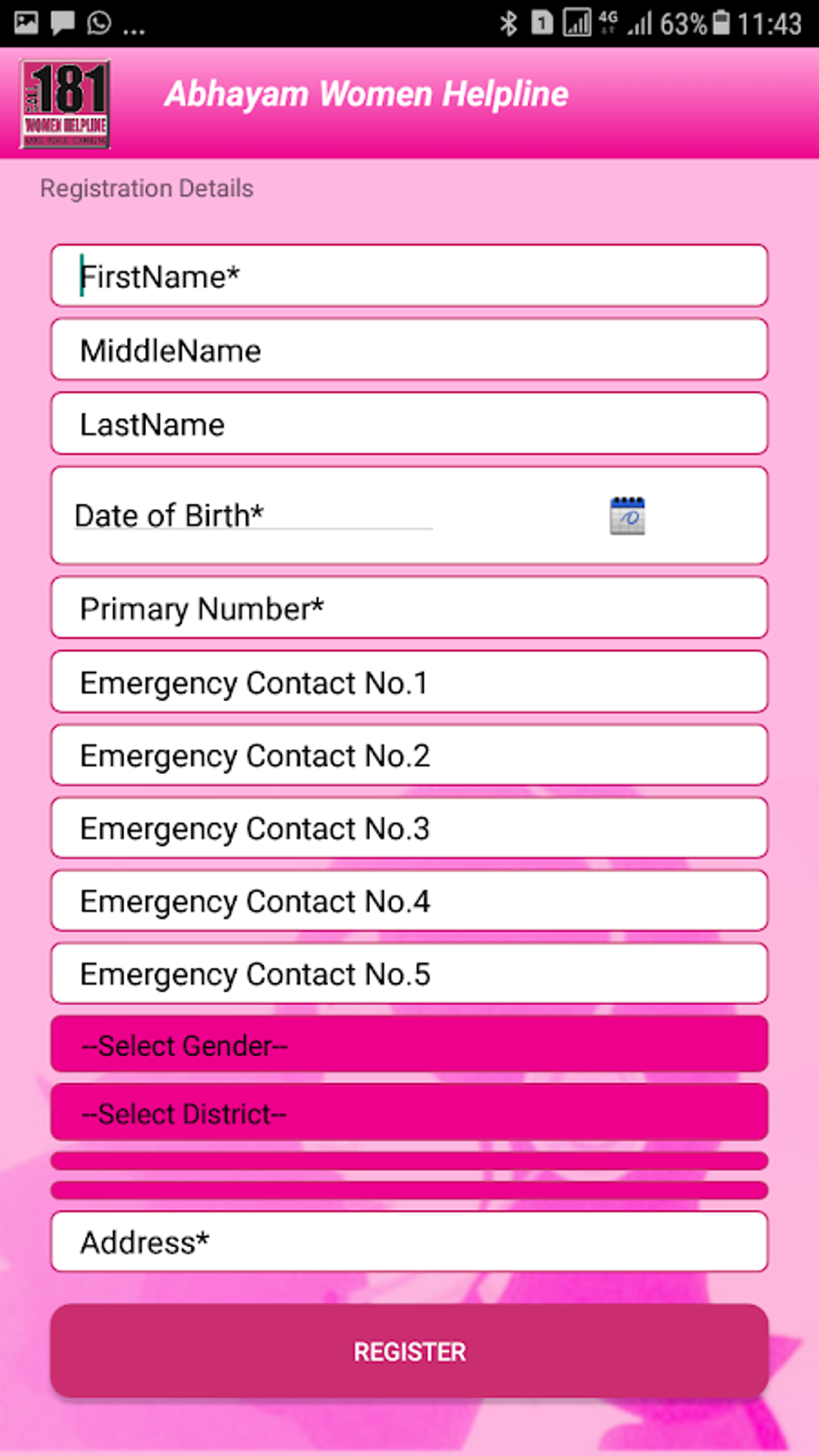The height and width of the screenshot is (1456, 819).
Task: Tap the MiddleName text field
Action: pos(409,350)
